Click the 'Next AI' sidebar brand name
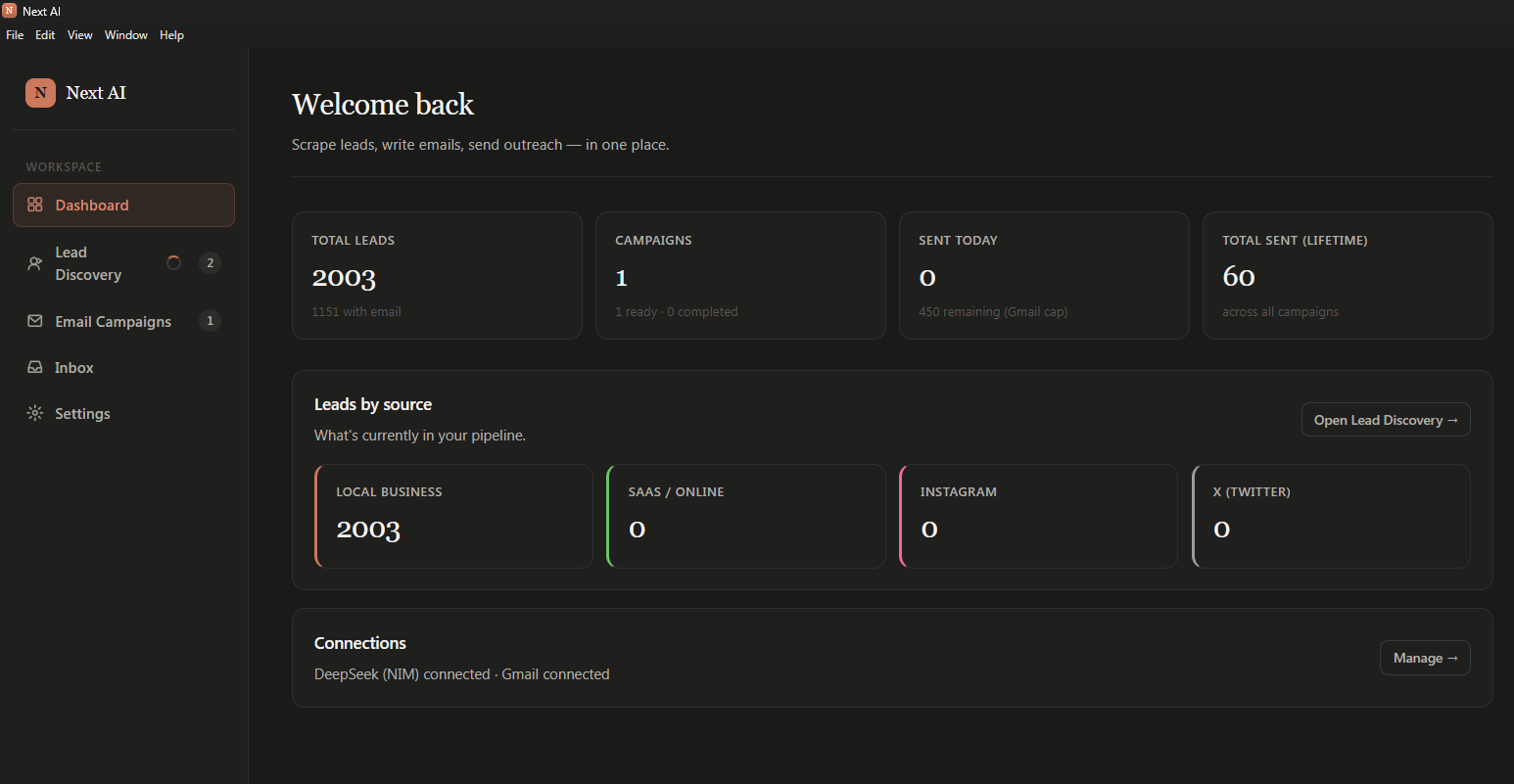Image resolution: width=1514 pixels, height=784 pixels. 96,93
